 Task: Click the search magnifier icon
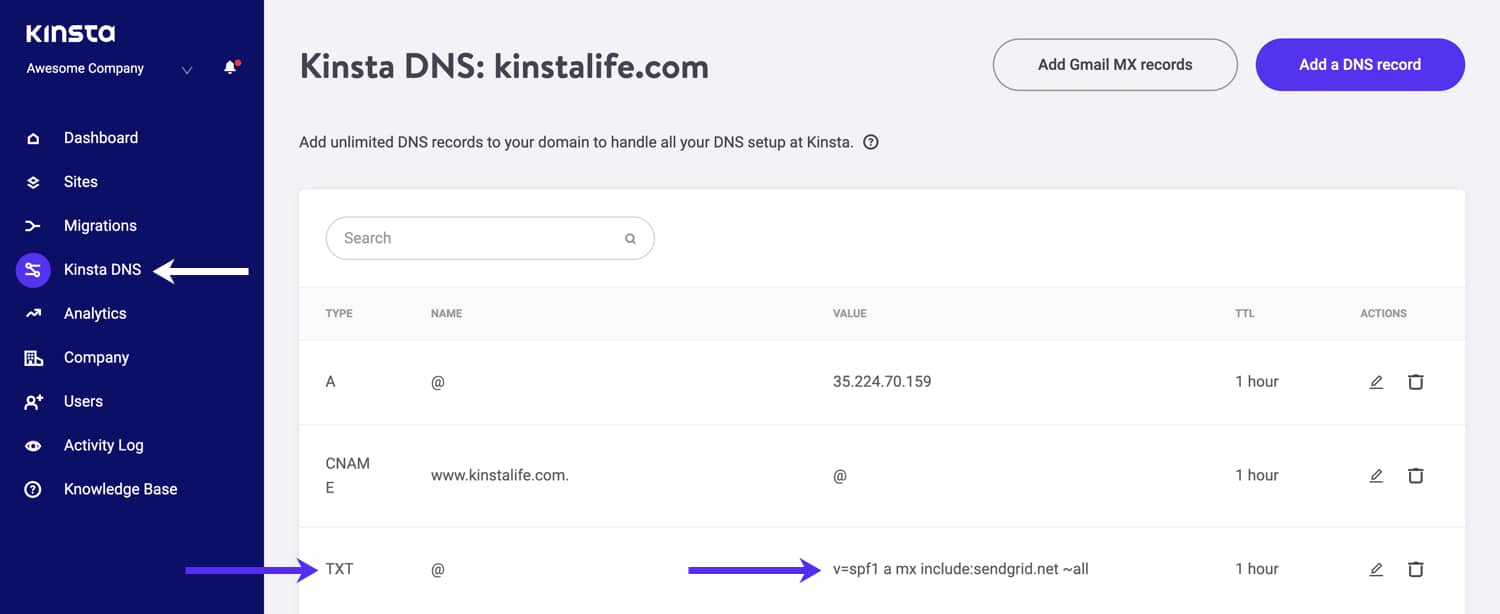coord(630,239)
